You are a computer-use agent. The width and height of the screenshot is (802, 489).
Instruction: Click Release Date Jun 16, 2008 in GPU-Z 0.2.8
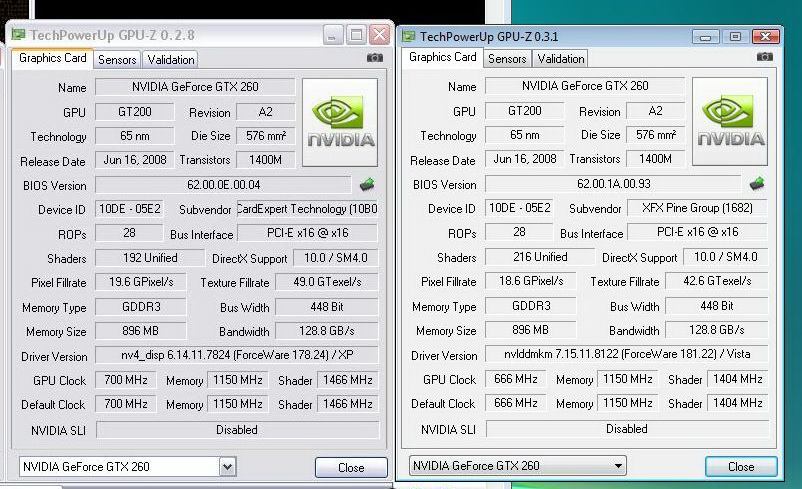[x=135, y=160]
